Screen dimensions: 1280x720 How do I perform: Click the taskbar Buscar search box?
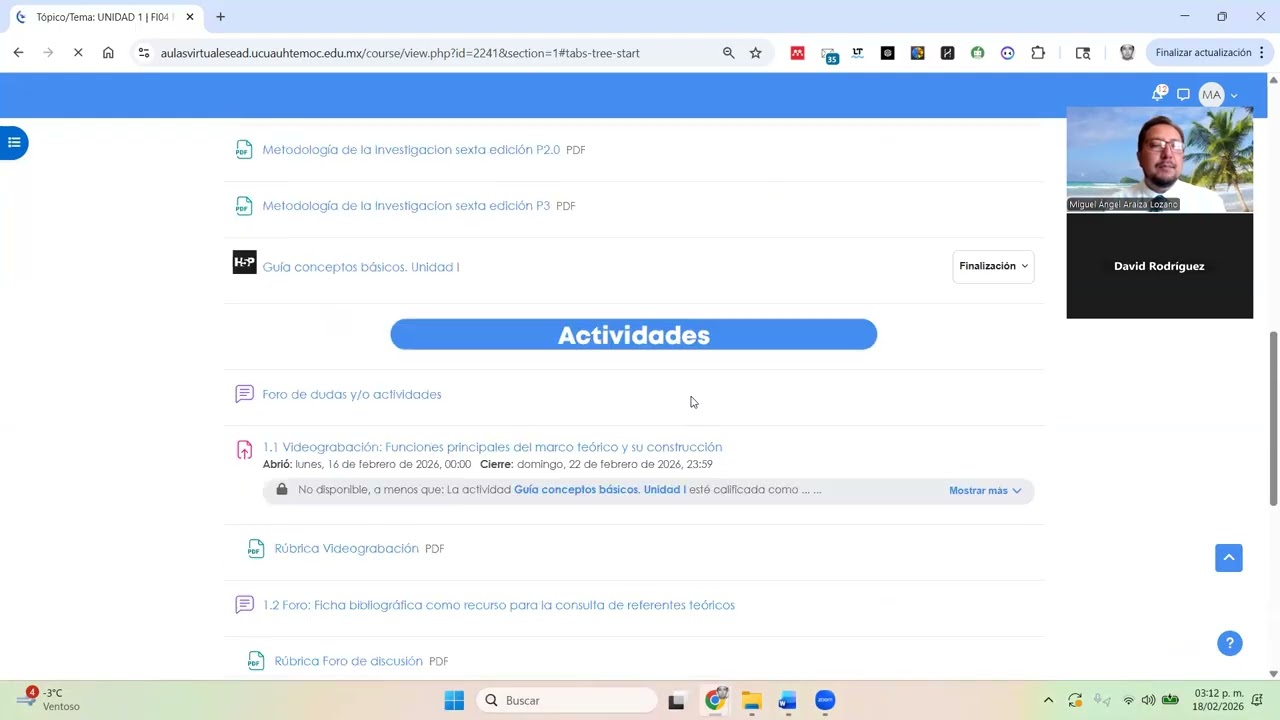click(566, 700)
